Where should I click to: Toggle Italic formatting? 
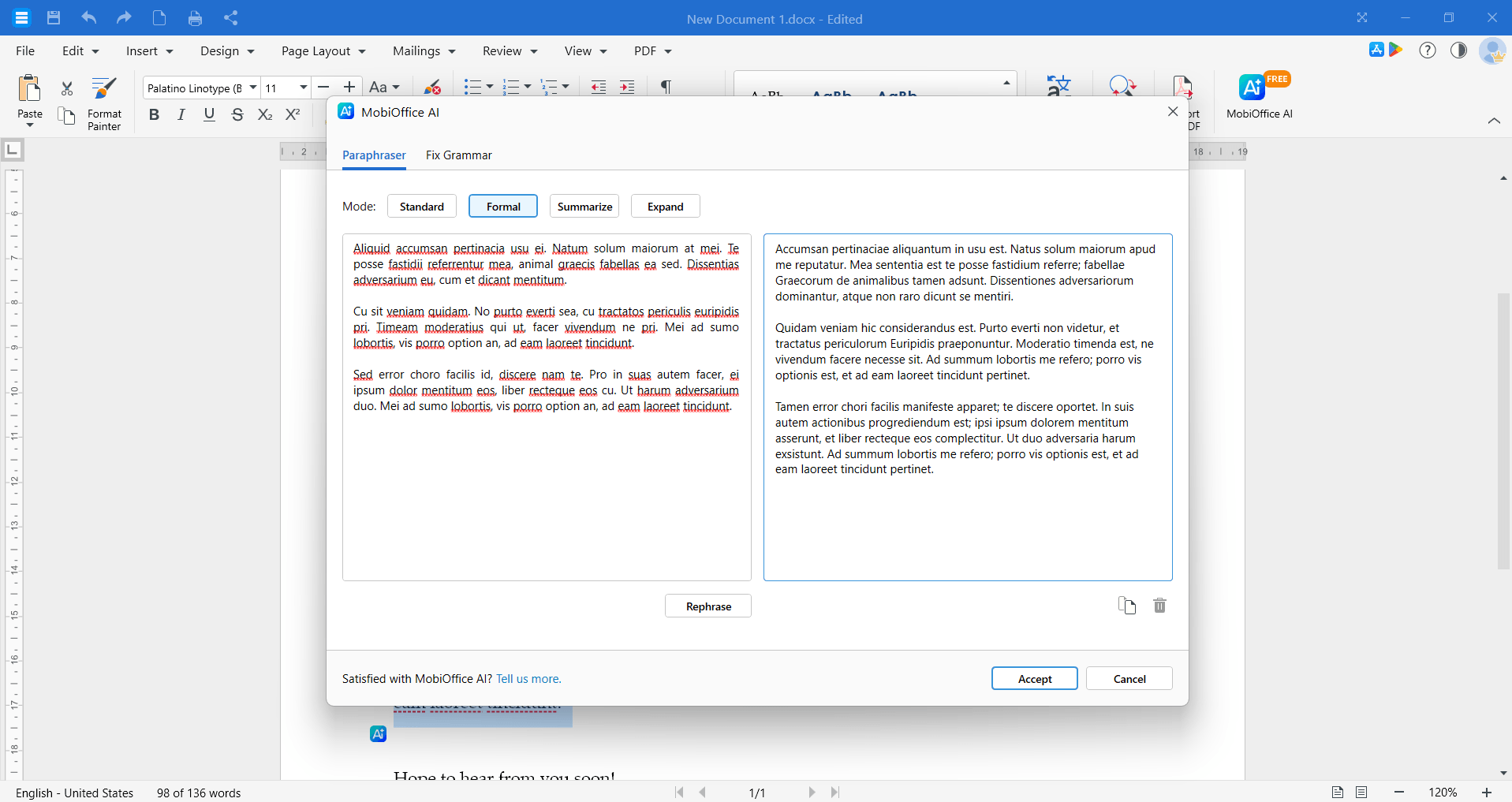click(x=181, y=114)
